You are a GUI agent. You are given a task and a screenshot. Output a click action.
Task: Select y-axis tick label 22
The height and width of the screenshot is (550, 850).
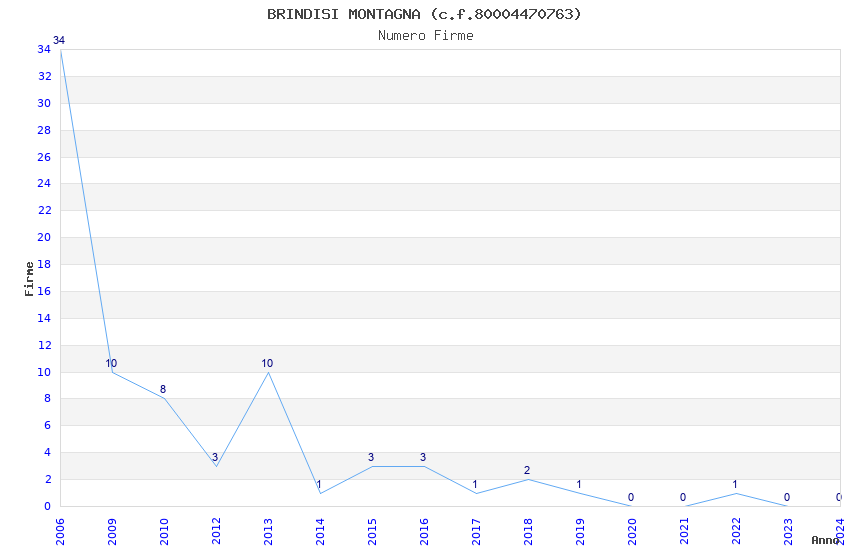point(44,210)
